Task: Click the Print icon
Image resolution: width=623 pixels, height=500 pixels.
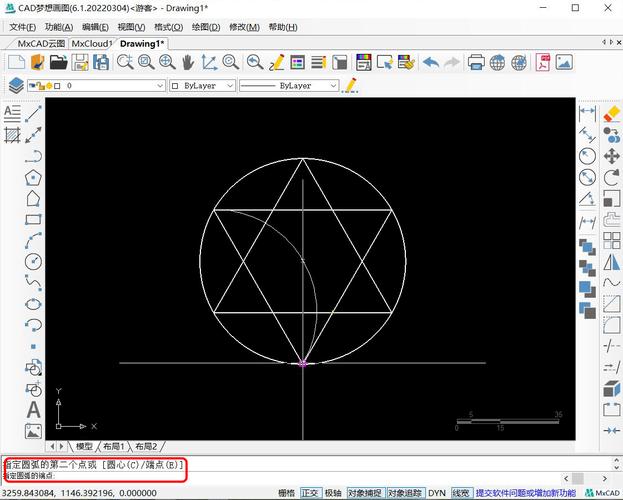Action: coord(476,62)
